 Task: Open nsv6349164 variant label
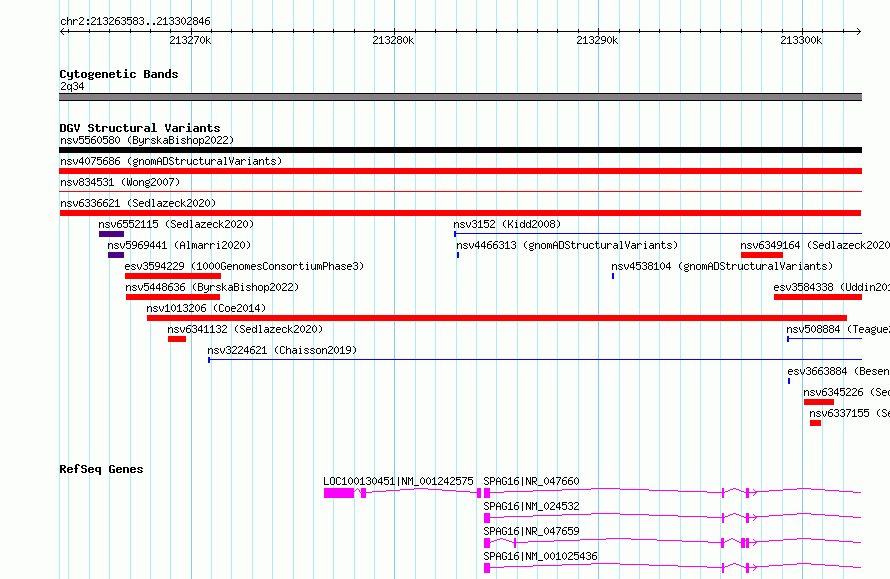click(815, 245)
